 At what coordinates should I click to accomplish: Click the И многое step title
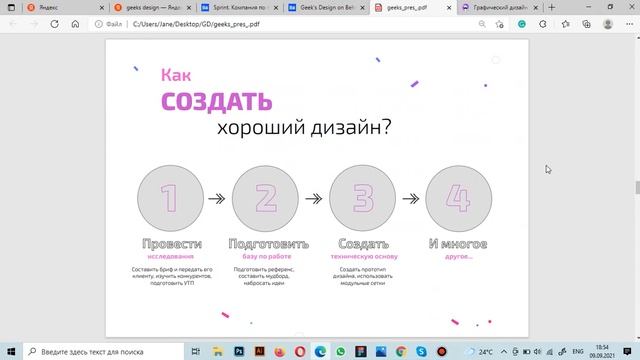tap(458, 244)
